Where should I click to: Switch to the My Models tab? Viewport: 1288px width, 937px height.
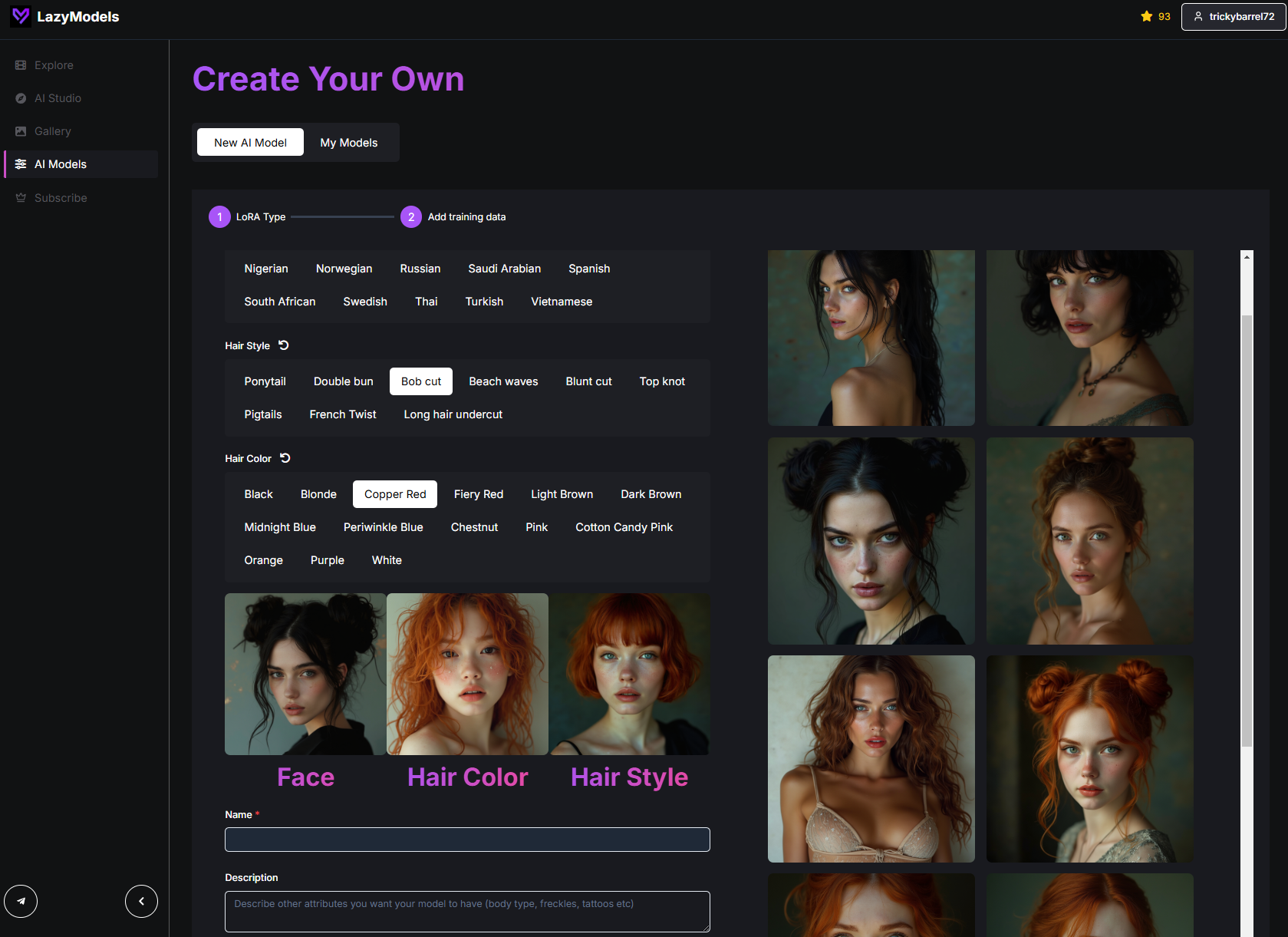(x=349, y=142)
